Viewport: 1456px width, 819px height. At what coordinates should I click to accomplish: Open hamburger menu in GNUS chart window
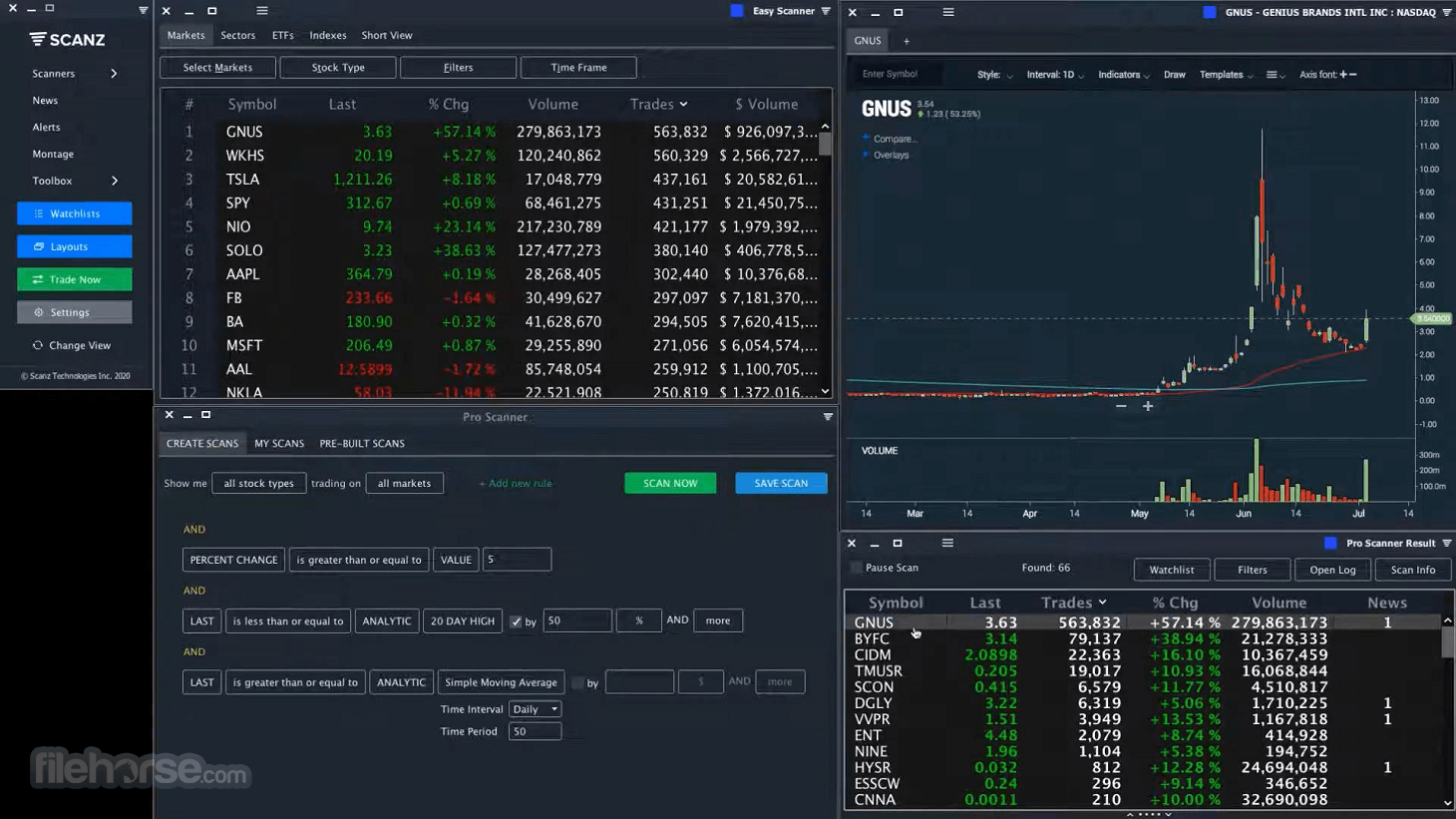click(948, 12)
